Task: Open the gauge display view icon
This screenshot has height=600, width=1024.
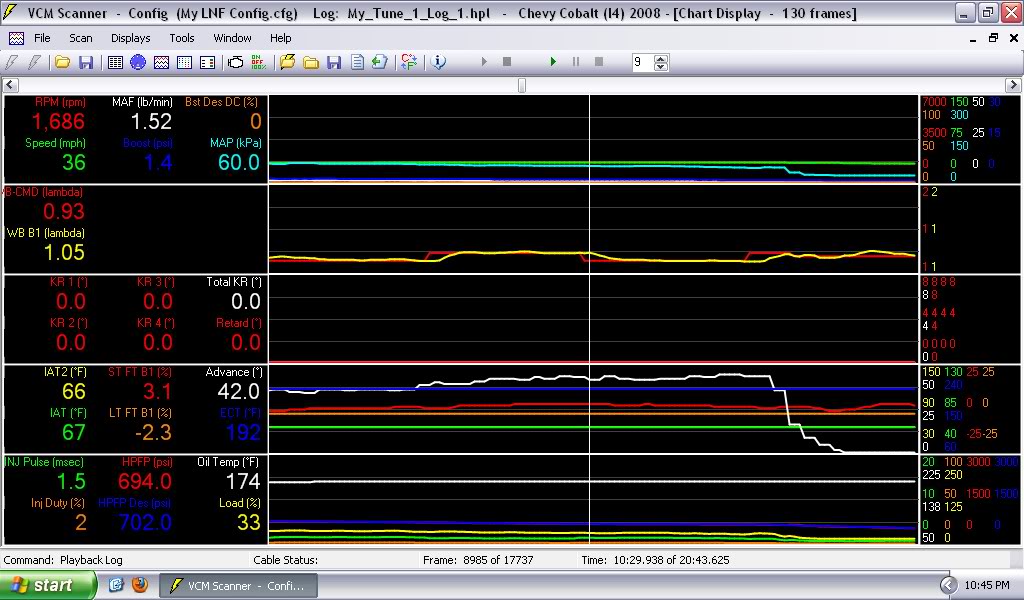Action: coord(138,62)
